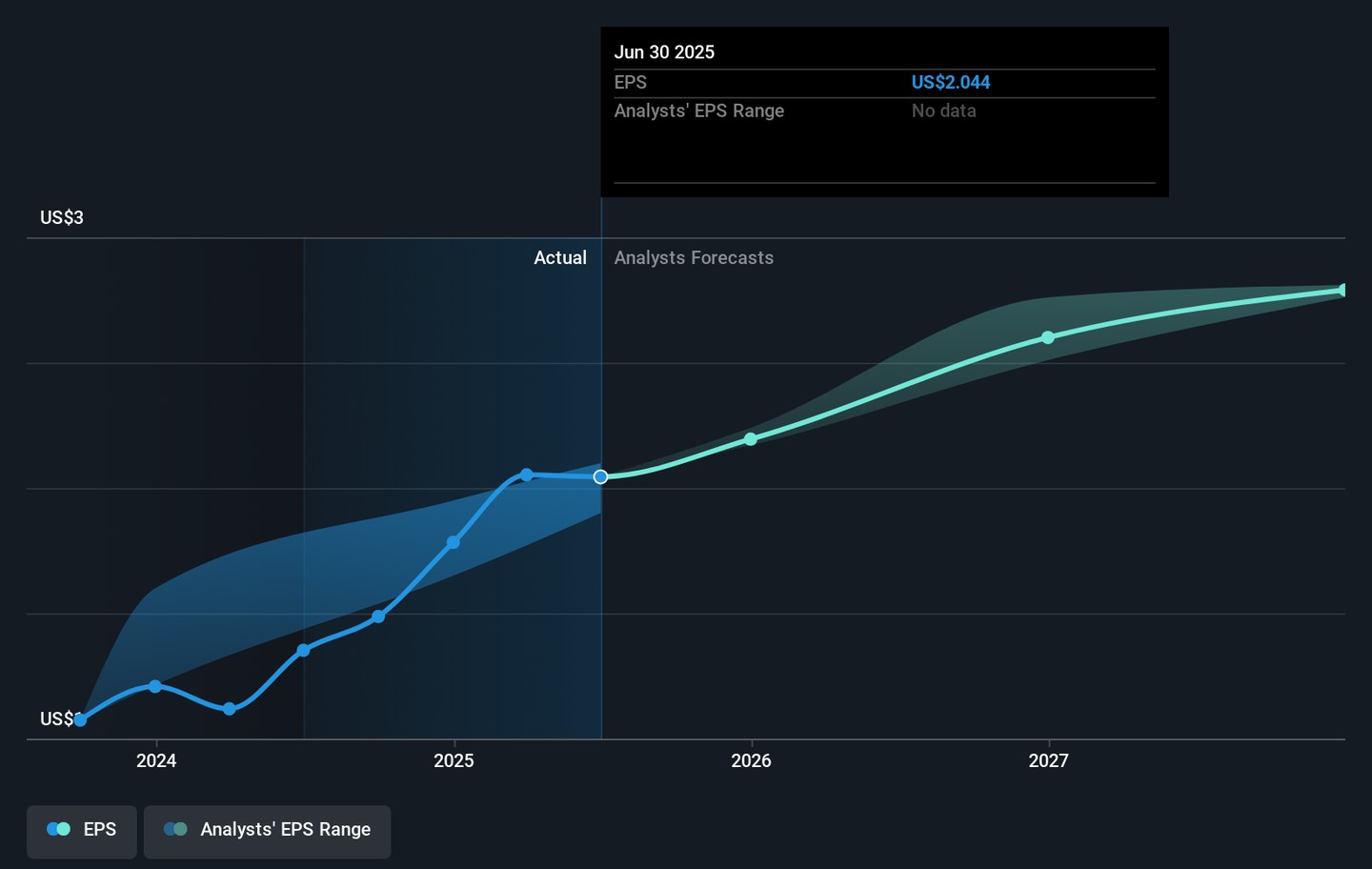Click the 2027 x-axis label

pyautogui.click(x=1048, y=760)
